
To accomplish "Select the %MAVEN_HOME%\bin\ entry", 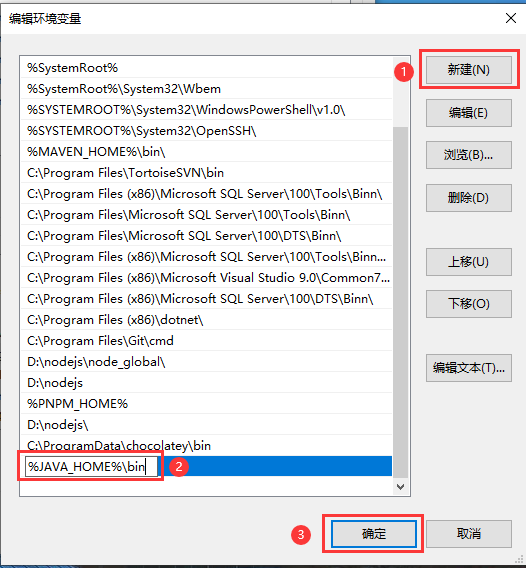I will (206, 152).
